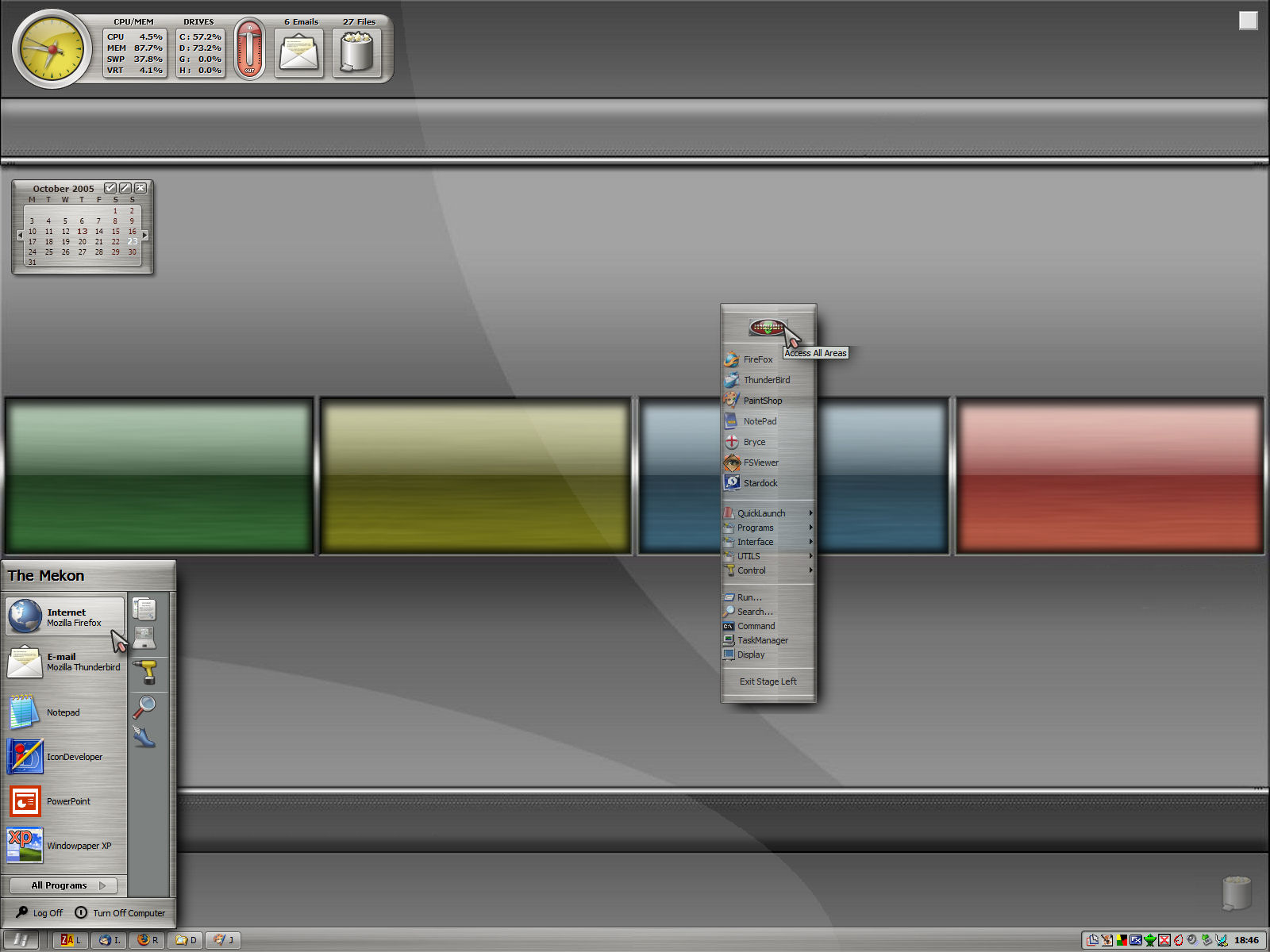Screen dimensions: 1270x952
Task: Open the documents icon in Start sidebar
Action: 144,609
